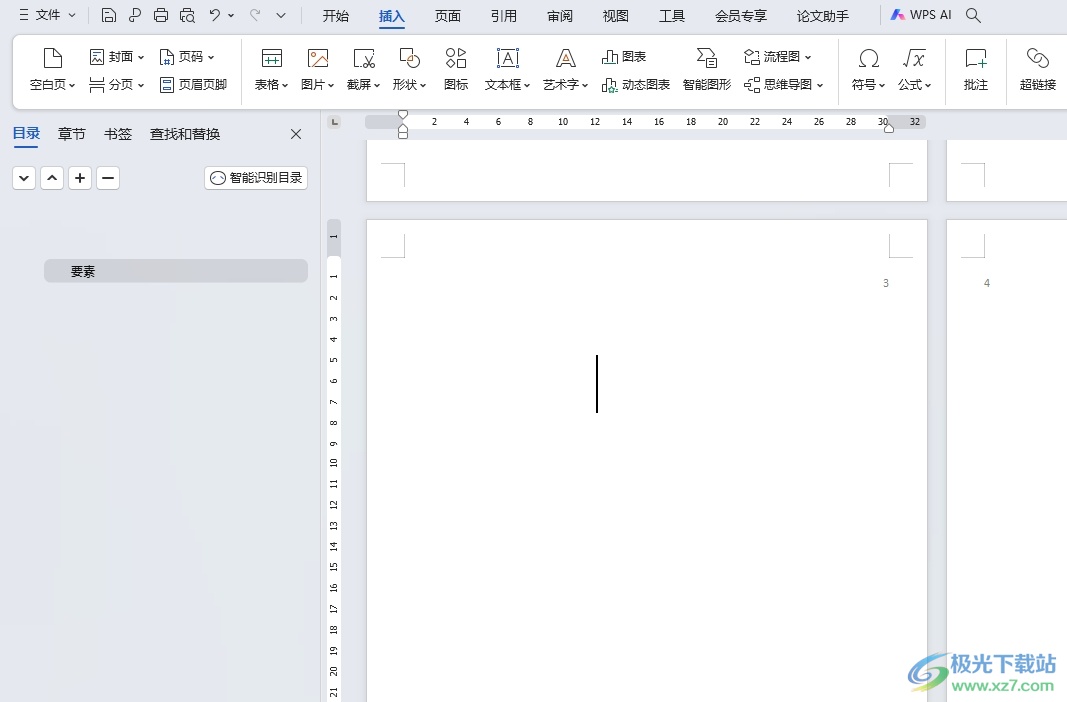Insert a picture (图片)
Screen dimensions: 1067x702
point(318,69)
